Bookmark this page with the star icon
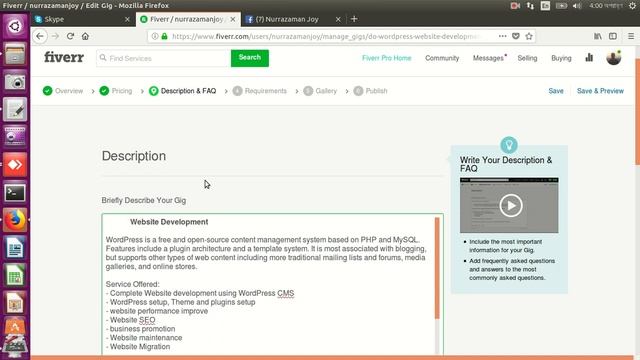This screenshot has height=360, width=640. (x=529, y=36)
